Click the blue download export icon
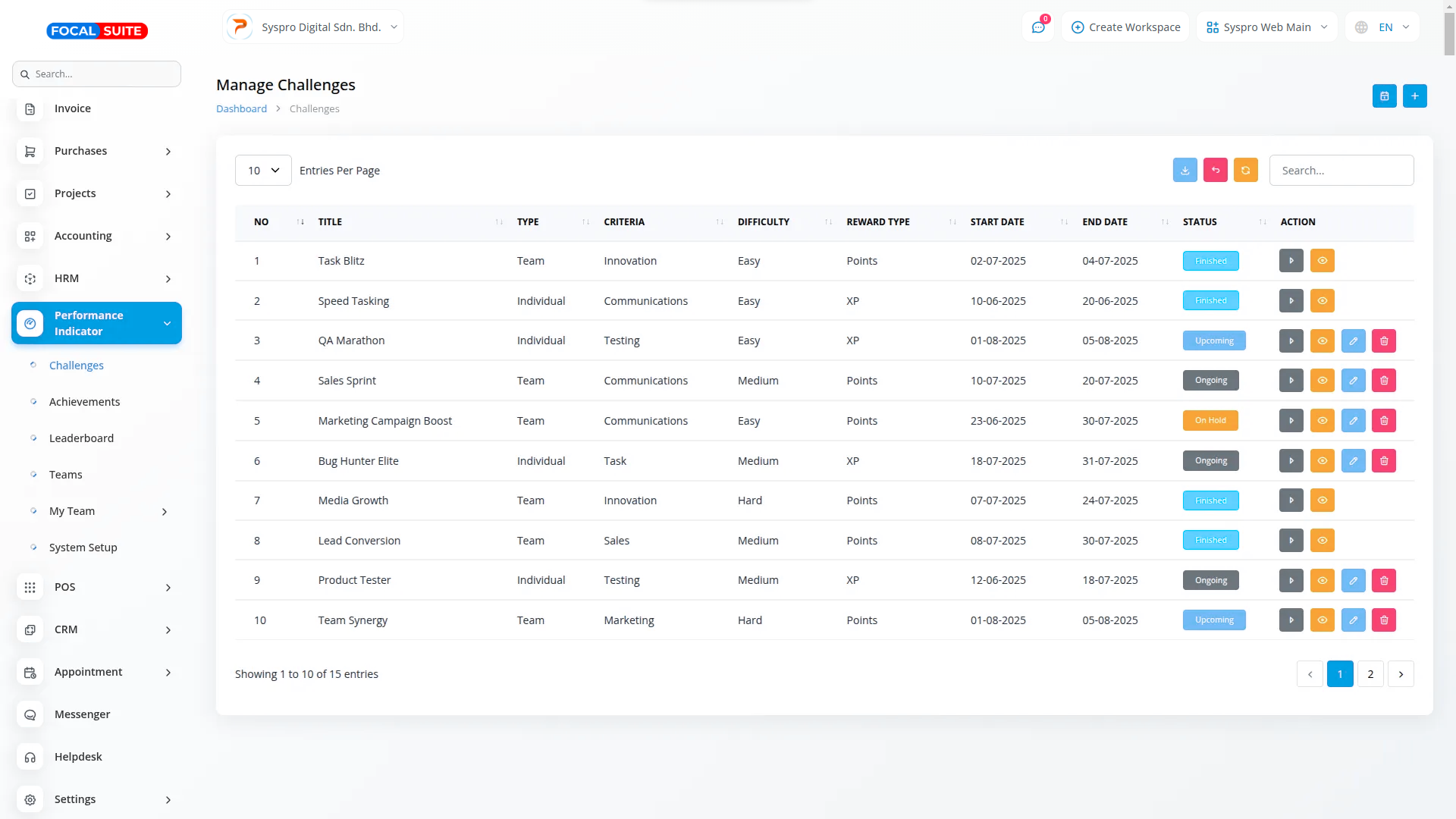 (x=1185, y=171)
